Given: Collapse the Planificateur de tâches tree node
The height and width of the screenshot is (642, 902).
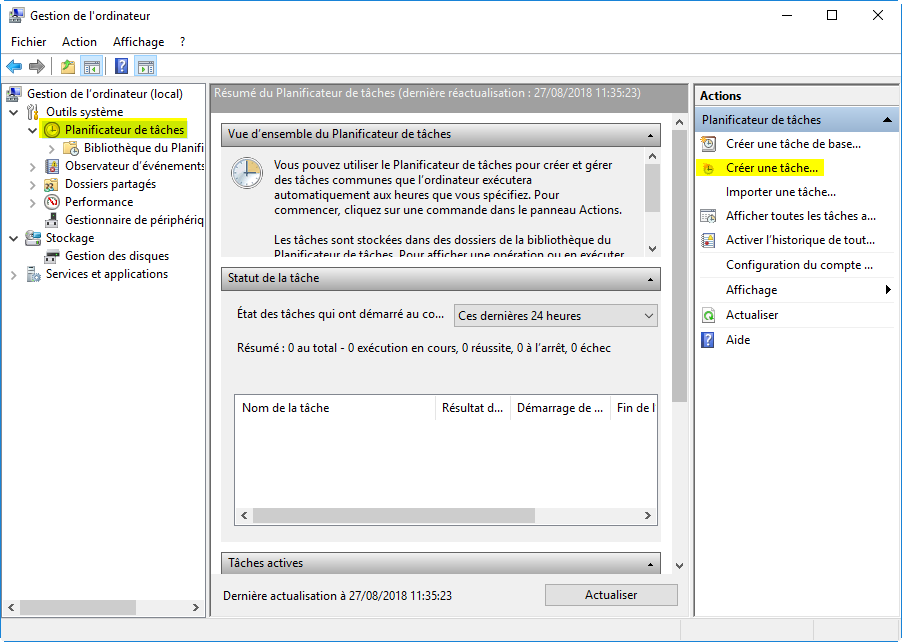Looking at the screenshot, I should [x=33, y=131].
